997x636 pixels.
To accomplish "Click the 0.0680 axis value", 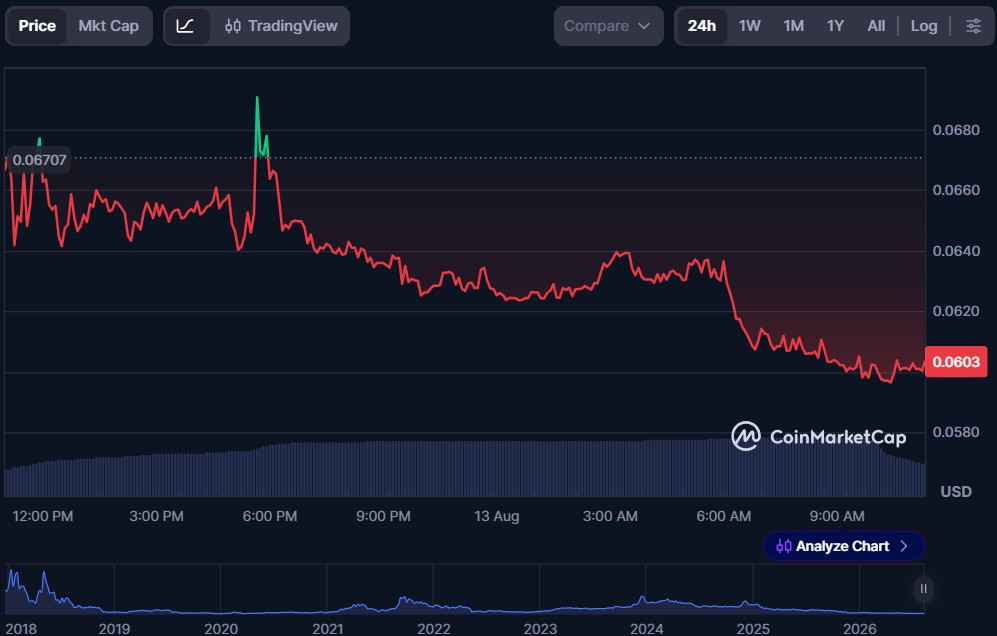I will coord(956,130).
